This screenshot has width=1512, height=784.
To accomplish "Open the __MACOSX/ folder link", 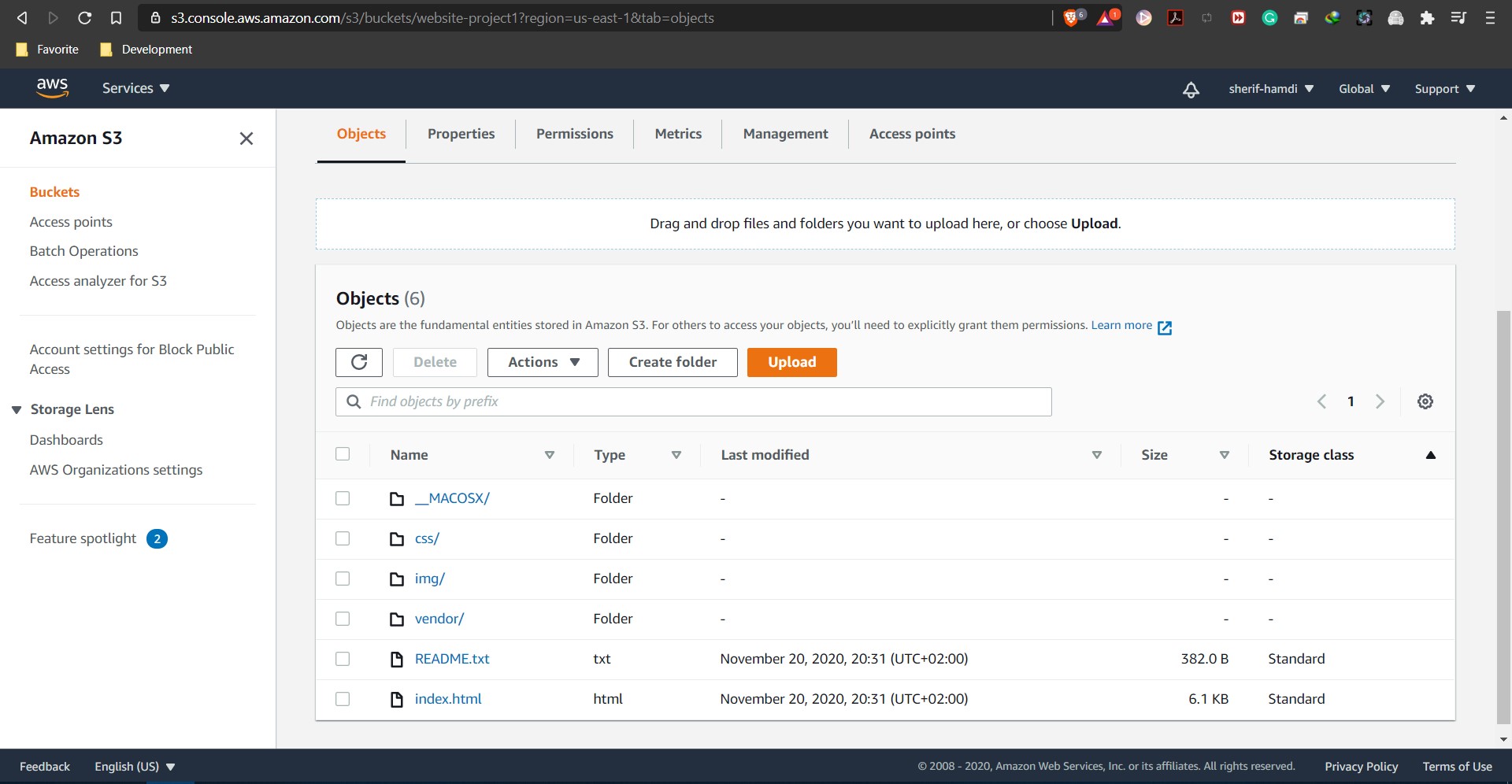I will click(453, 498).
